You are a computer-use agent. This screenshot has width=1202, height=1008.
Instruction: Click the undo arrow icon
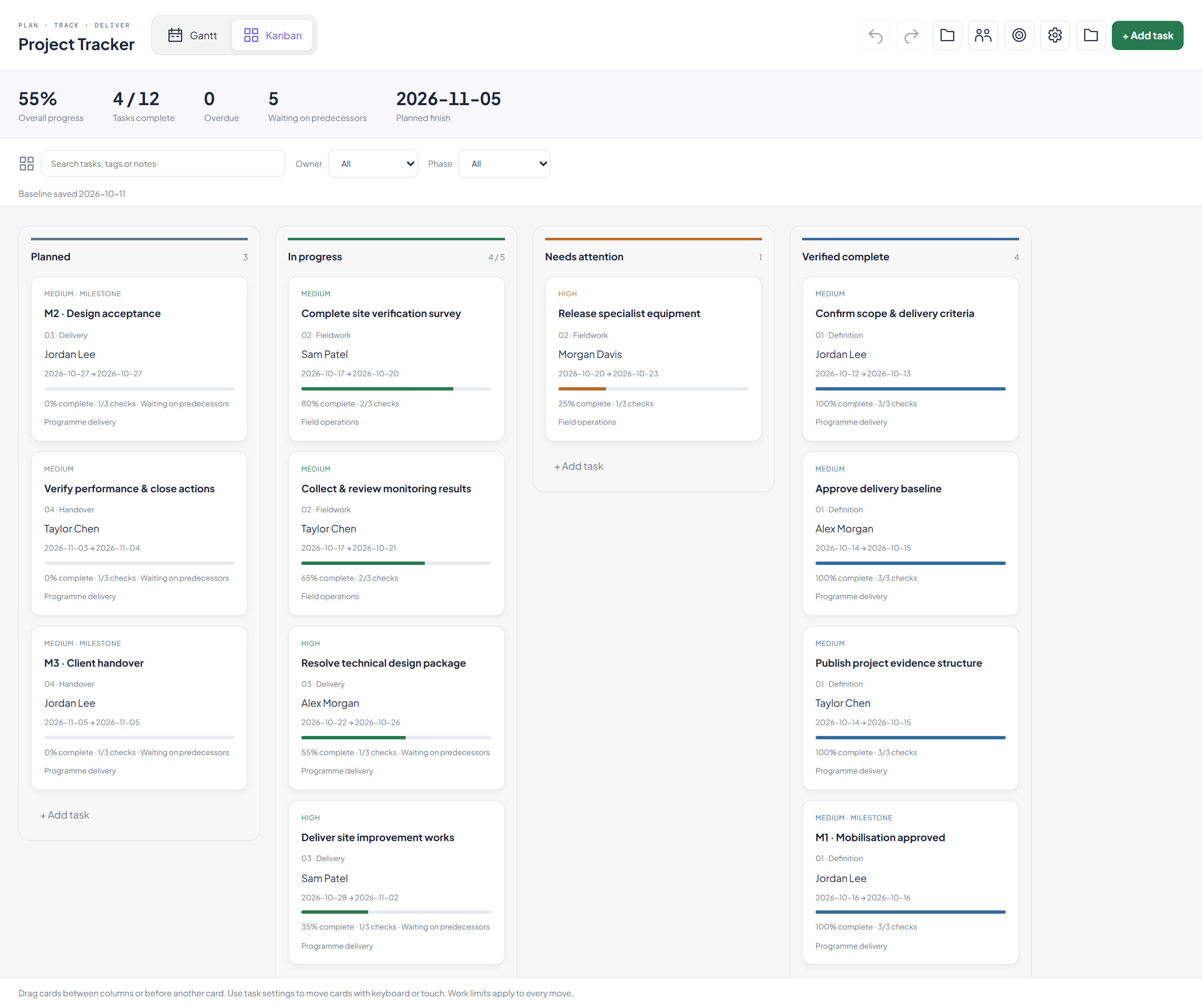tap(875, 35)
